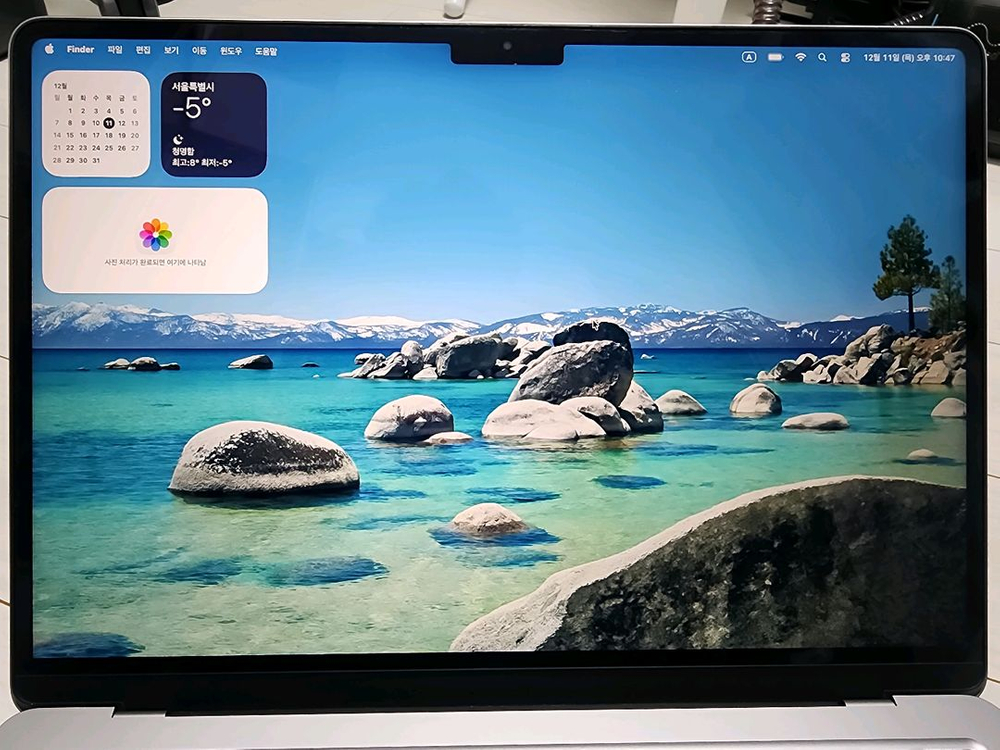Viewport: 1000px width, 750px height.
Task: Click December 25 on the calendar widget
Action: (x=108, y=146)
